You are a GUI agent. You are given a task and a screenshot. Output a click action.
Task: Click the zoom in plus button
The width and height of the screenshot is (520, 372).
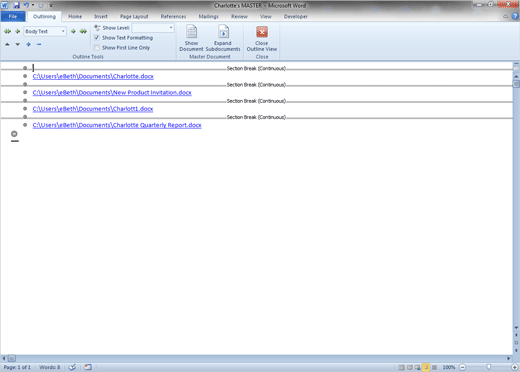pyautogui.click(x=515, y=367)
